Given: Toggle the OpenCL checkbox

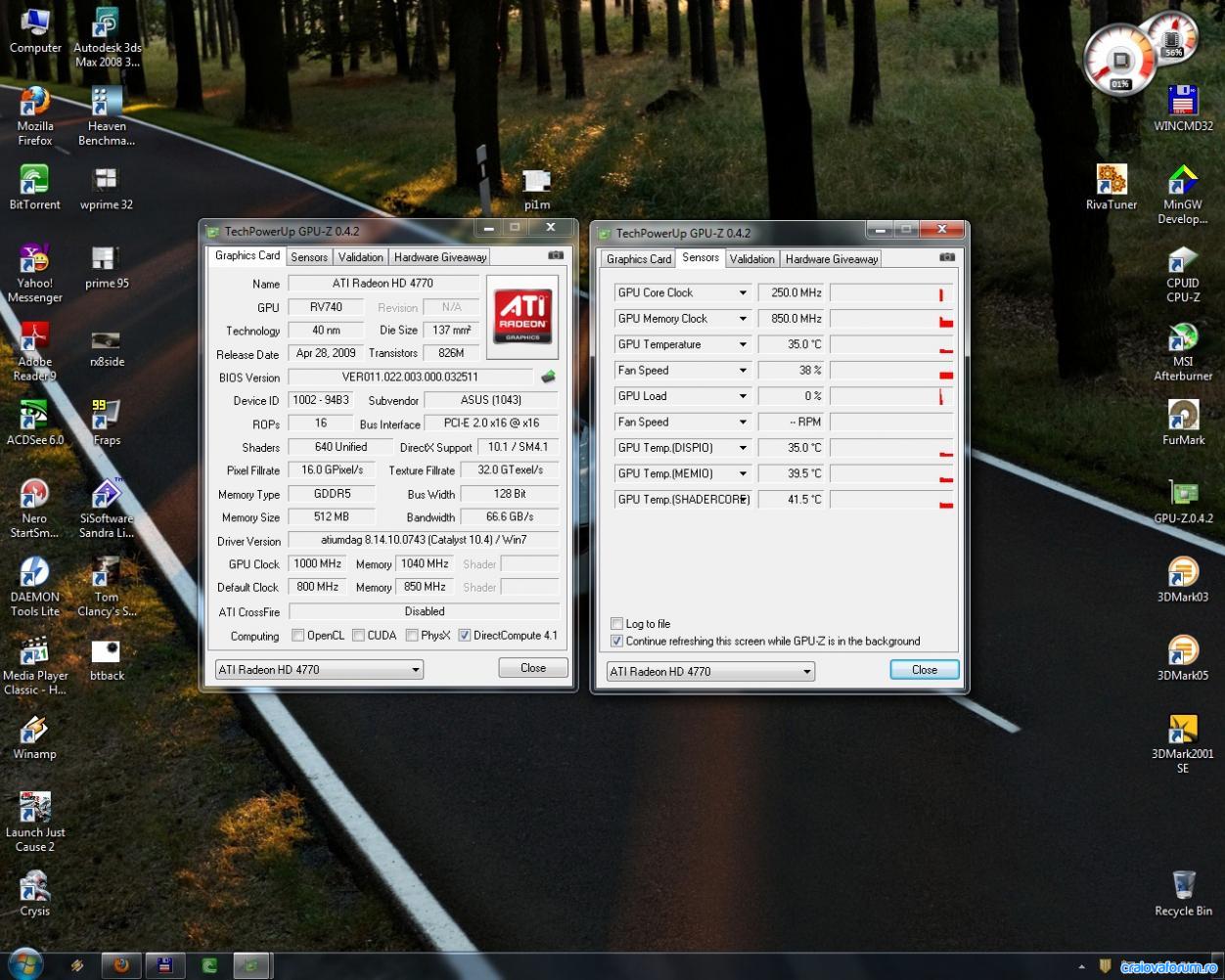Looking at the screenshot, I should pyautogui.click(x=297, y=636).
